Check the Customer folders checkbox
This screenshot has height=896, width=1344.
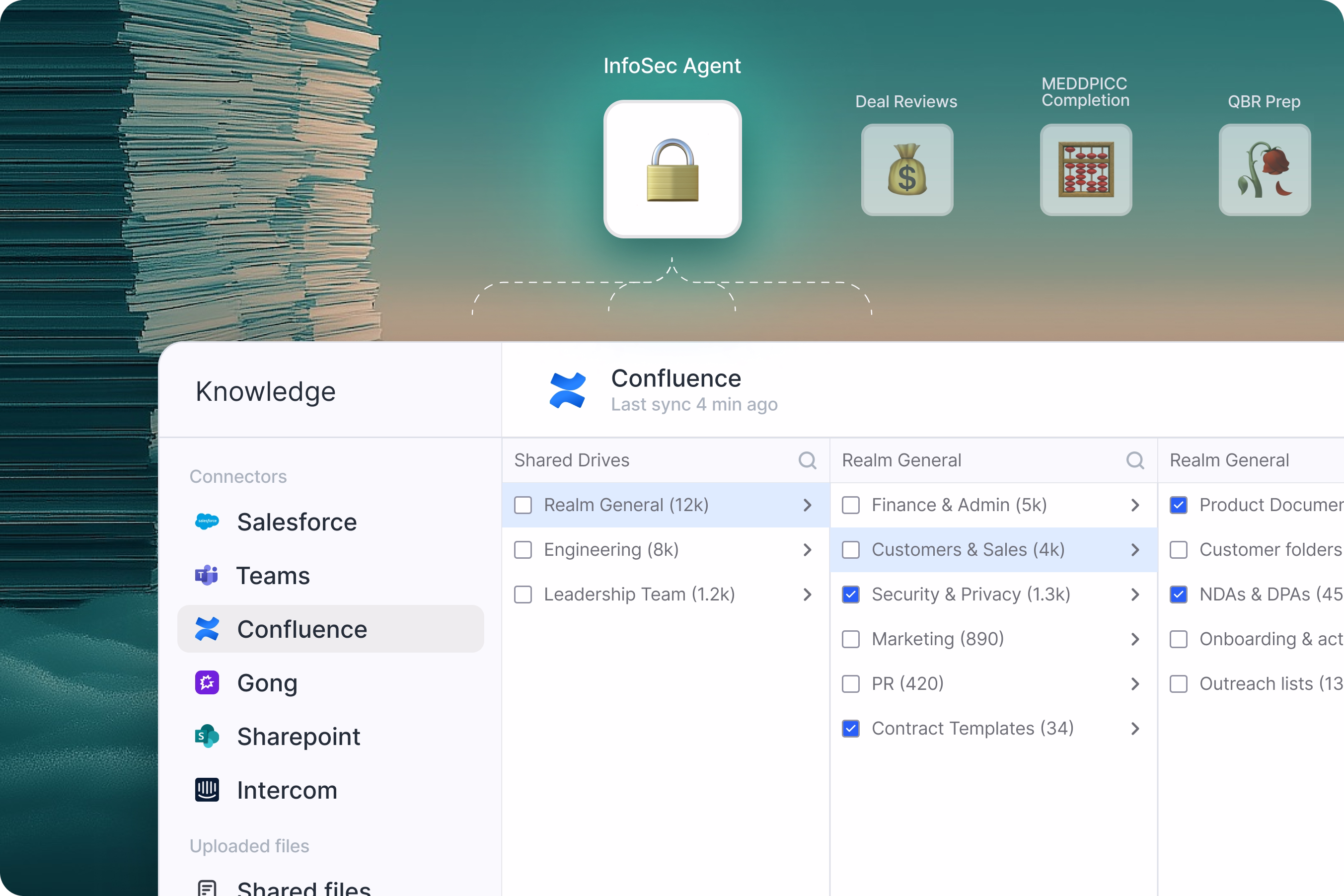1179,550
